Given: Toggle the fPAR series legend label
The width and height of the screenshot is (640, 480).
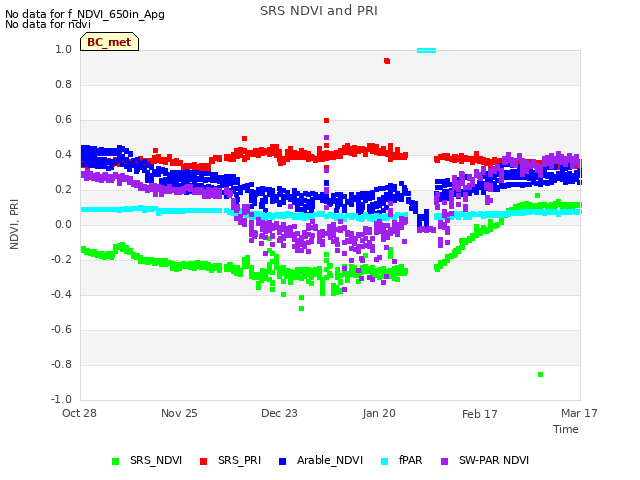Looking at the screenshot, I should [x=411, y=460].
